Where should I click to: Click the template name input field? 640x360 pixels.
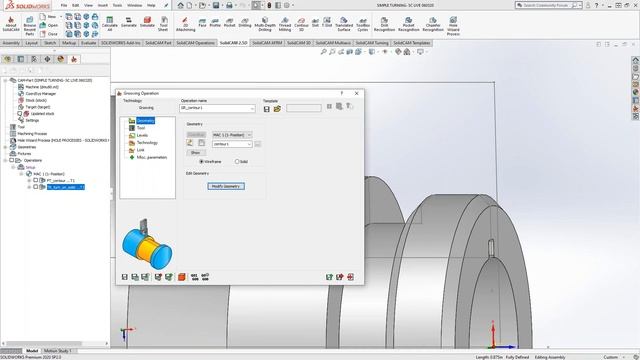pos(304,108)
